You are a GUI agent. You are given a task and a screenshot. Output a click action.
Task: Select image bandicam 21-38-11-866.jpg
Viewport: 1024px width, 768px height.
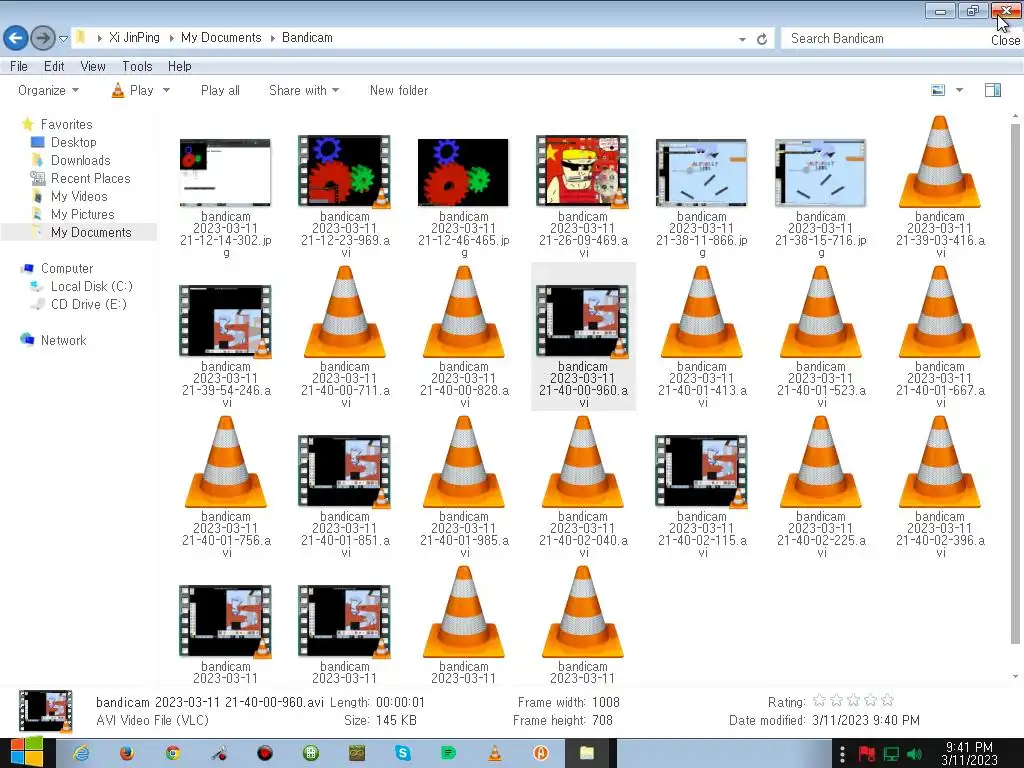click(x=701, y=172)
